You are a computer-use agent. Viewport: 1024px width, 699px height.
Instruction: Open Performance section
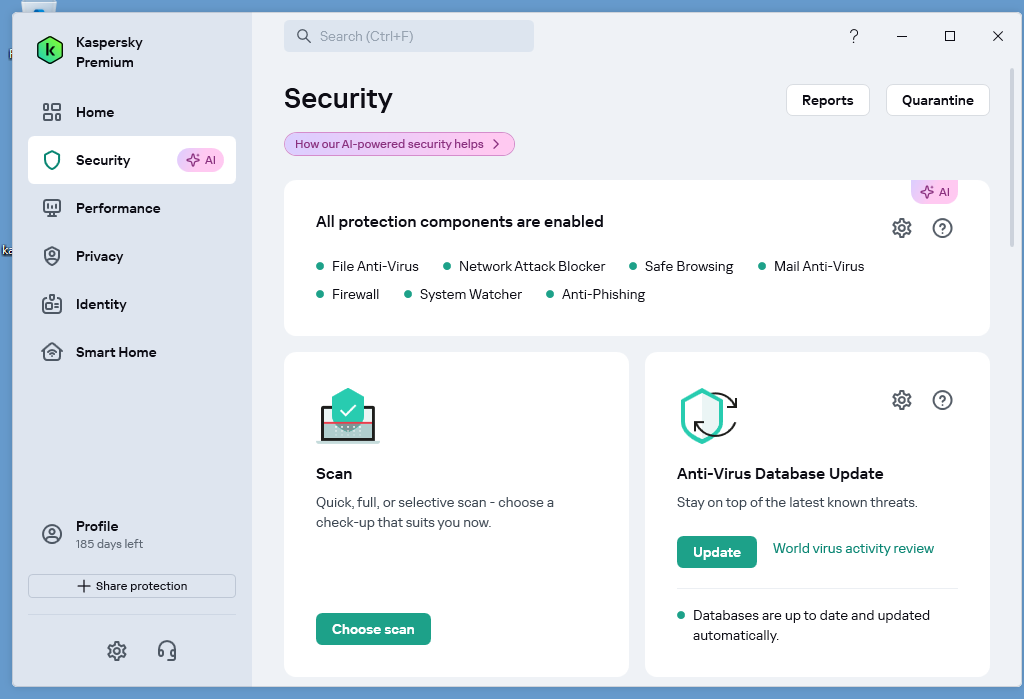pos(132,208)
